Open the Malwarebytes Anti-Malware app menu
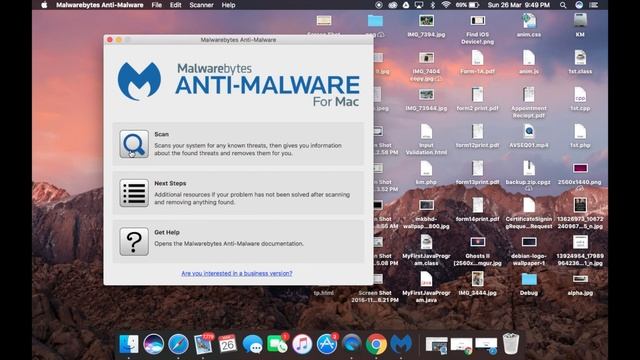 point(100,5)
